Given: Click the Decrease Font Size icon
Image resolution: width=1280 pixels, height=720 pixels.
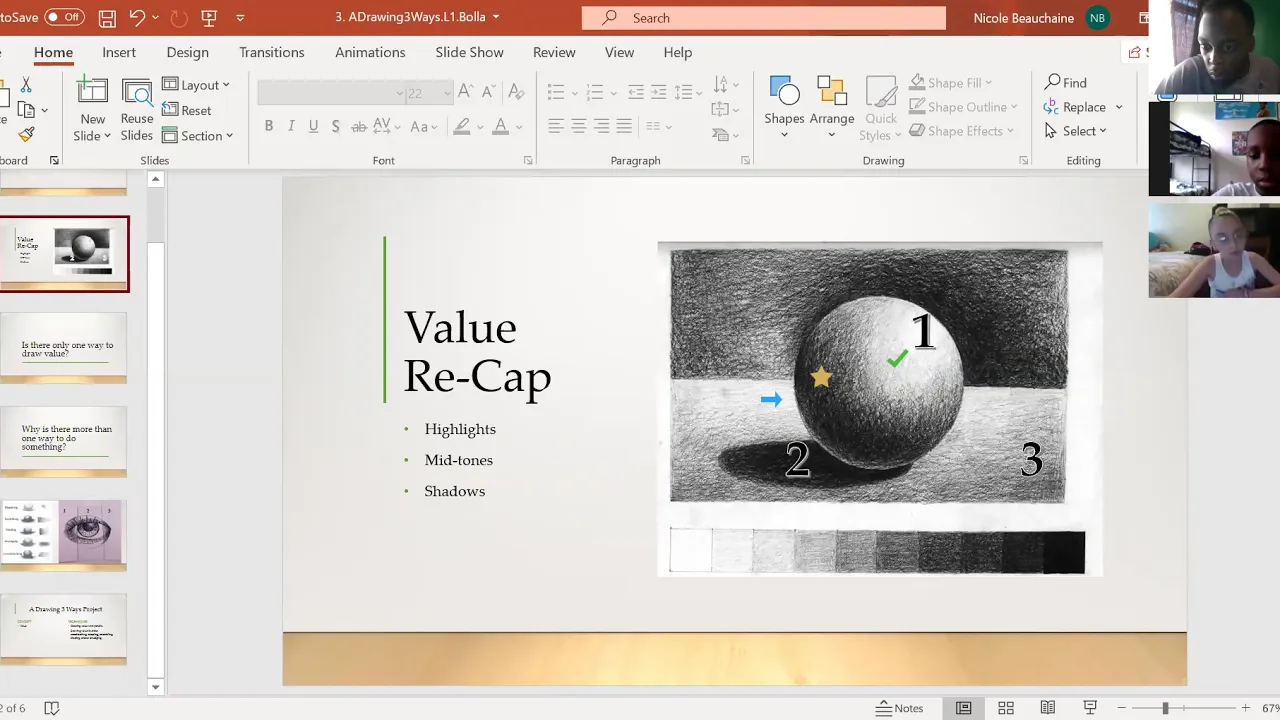Looking at the screenshot, I should [488, 92].
